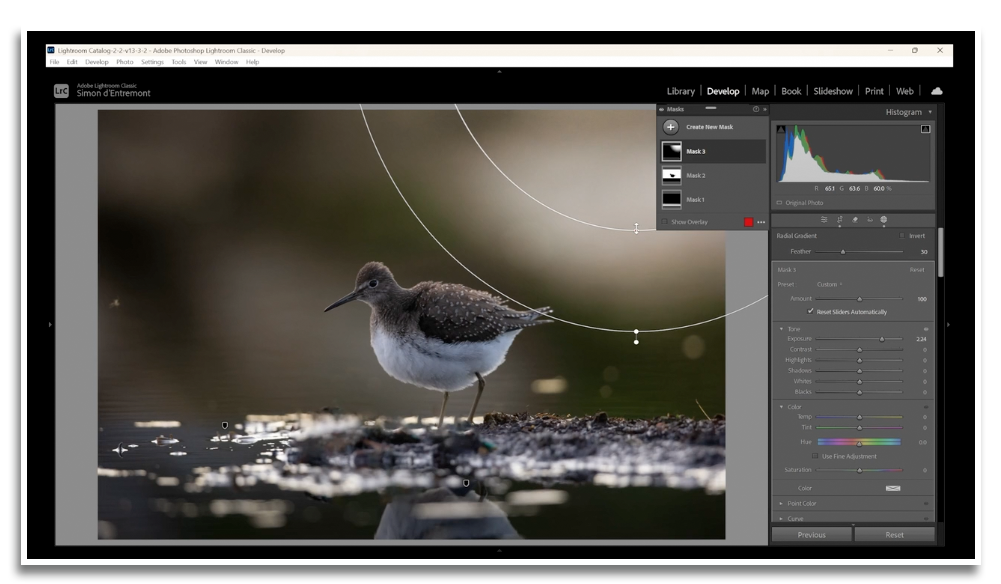Select the Red Eye correction tool icon
Viewport: 1001px width, 584px height.
869,220
